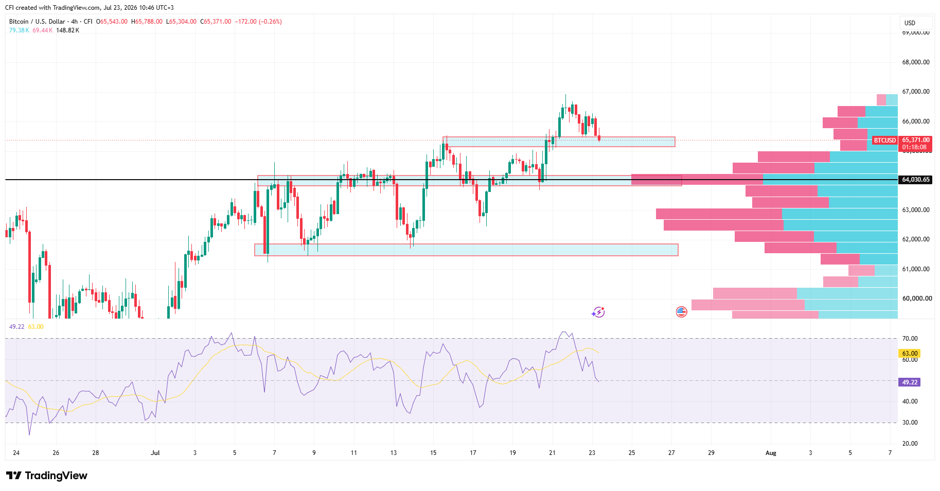Viewport: 940px width, 491px height.
Task: Click the 'Jul' label on time axis
Action: (x=156, y=453)
